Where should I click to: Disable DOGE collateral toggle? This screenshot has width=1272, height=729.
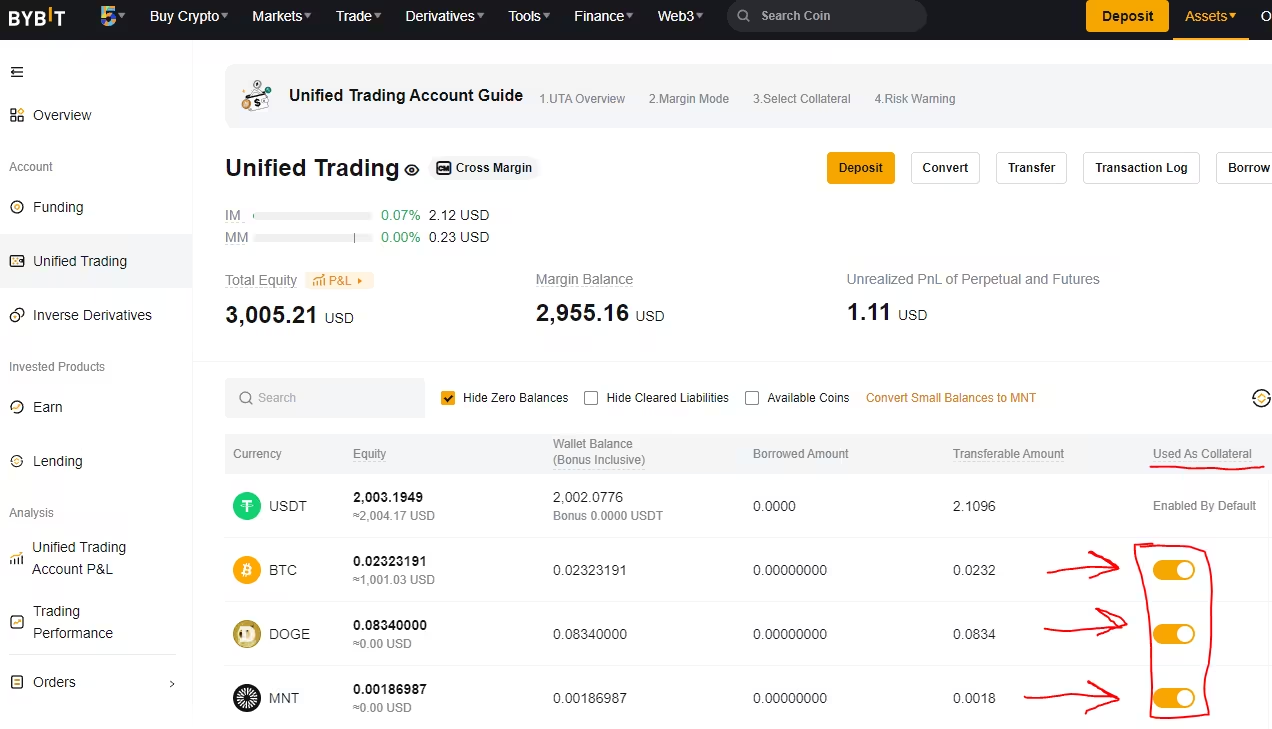(x=1174, y=634)
